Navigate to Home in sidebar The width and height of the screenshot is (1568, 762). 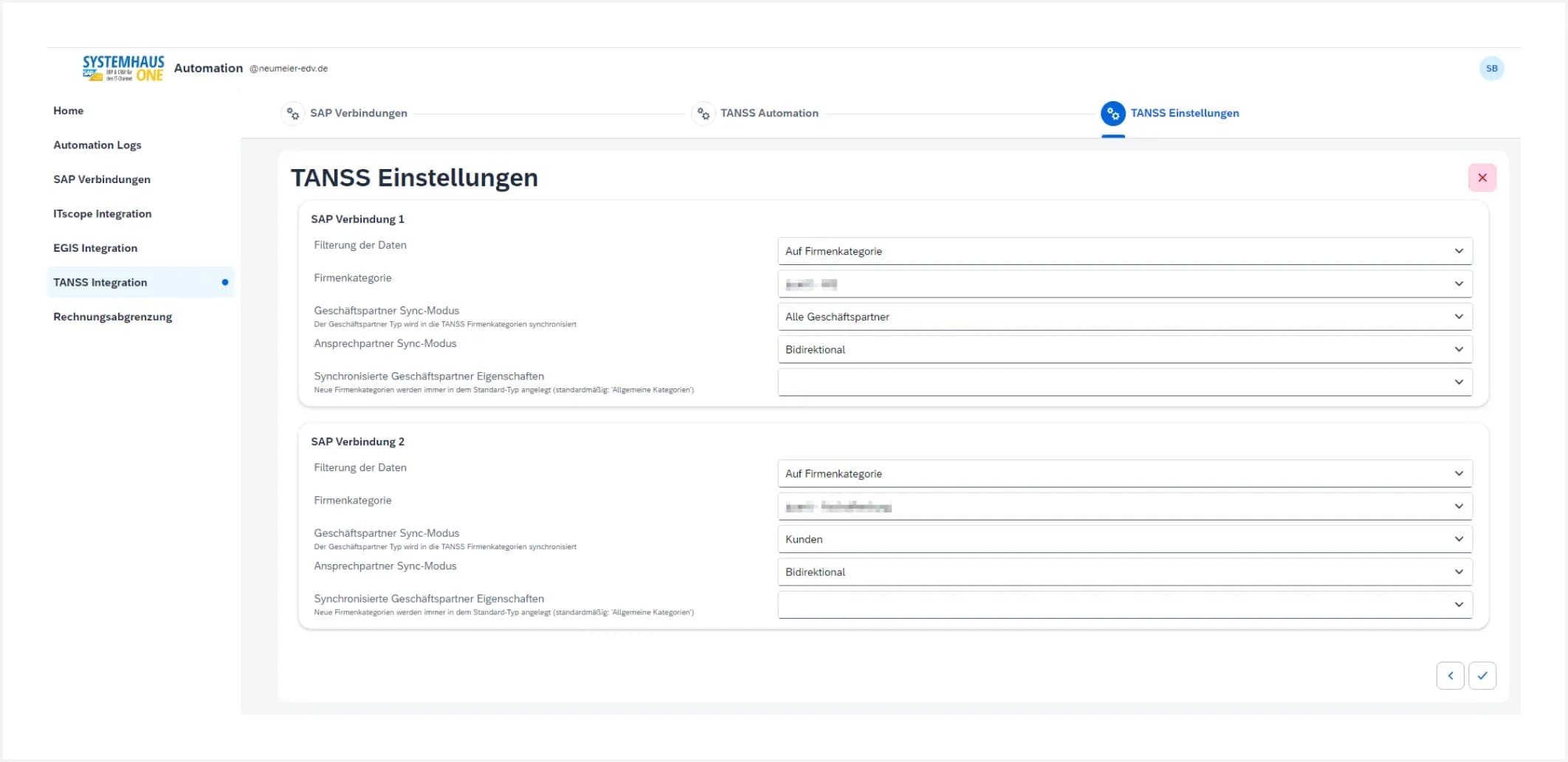tap(69, 111)
